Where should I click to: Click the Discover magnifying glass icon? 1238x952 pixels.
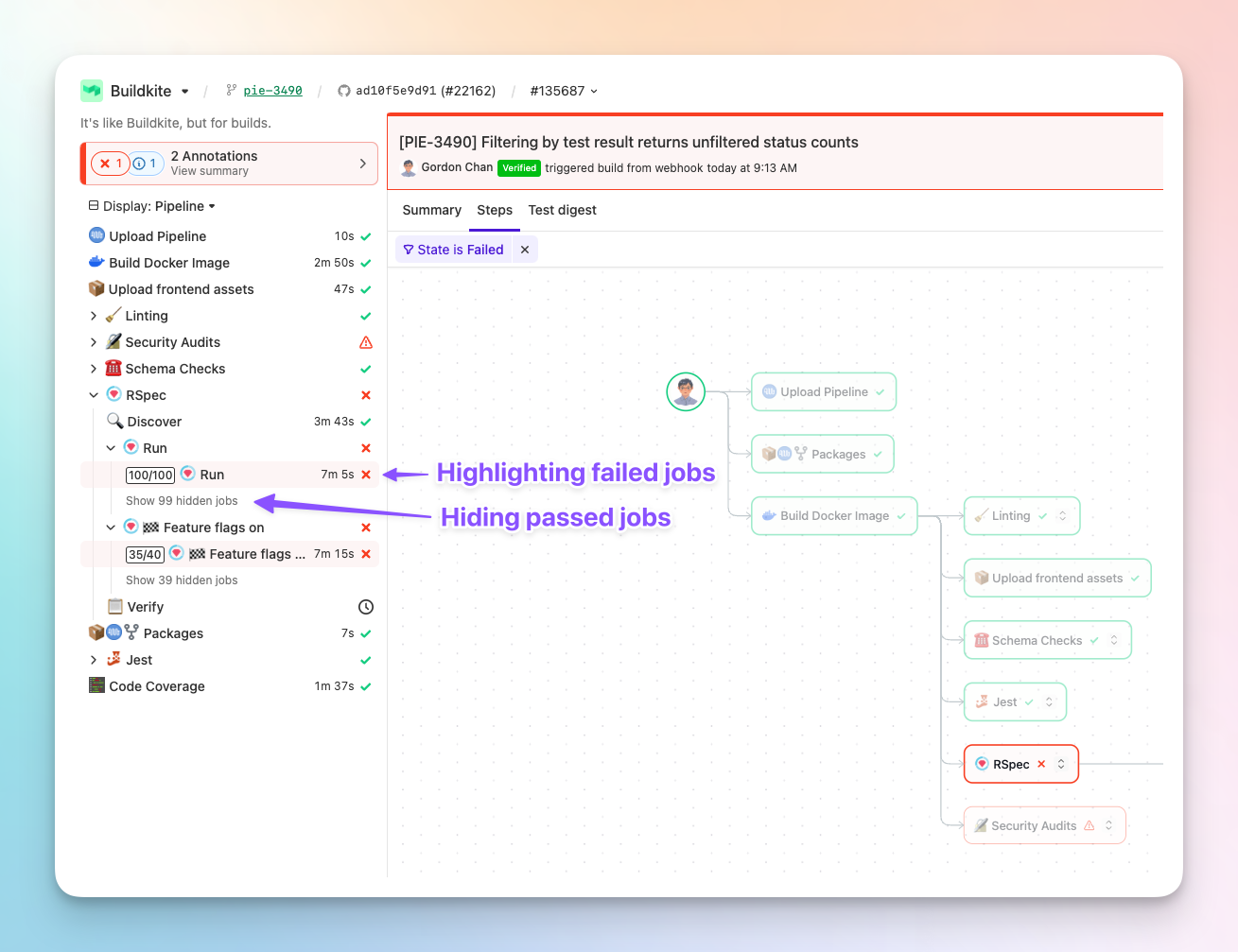pos(115,421)
